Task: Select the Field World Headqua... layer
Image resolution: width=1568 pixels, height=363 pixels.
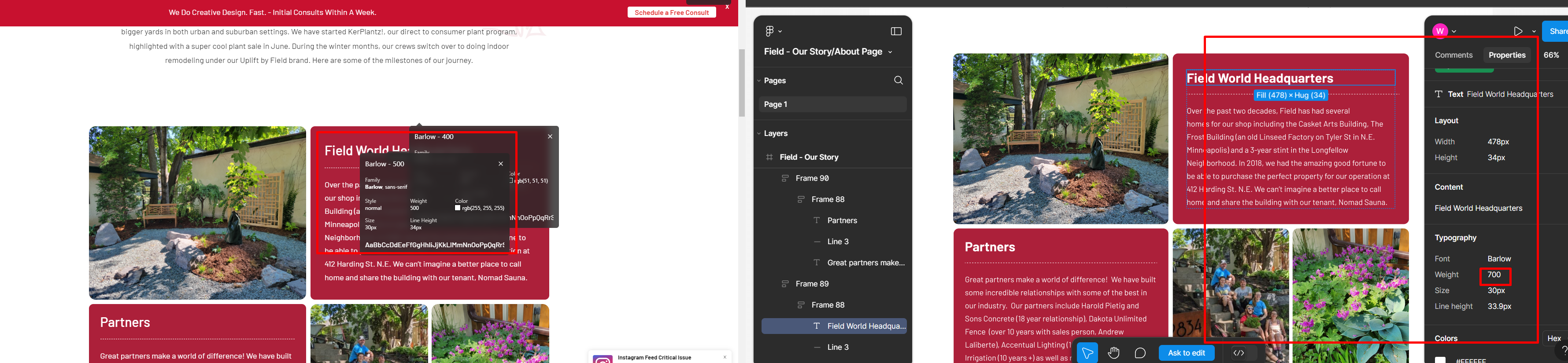Action: coord(834,326)
